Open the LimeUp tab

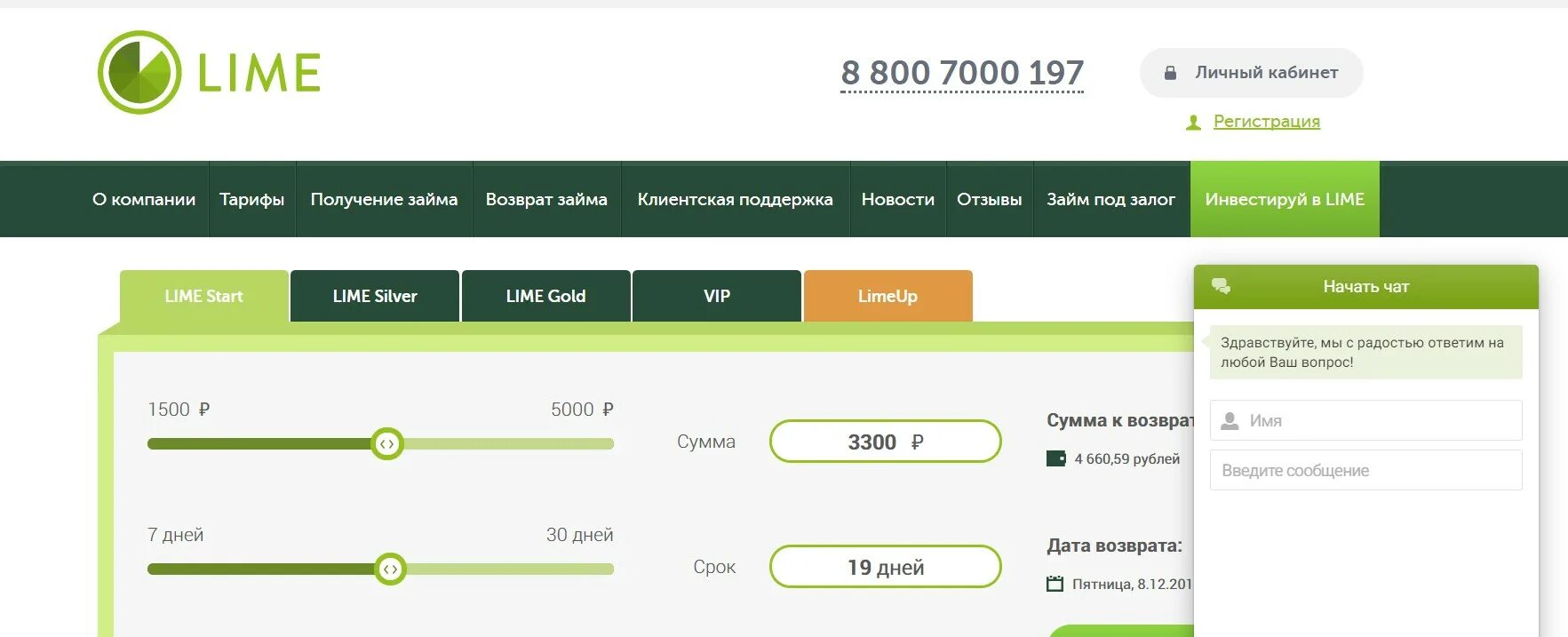coord(887,296)
